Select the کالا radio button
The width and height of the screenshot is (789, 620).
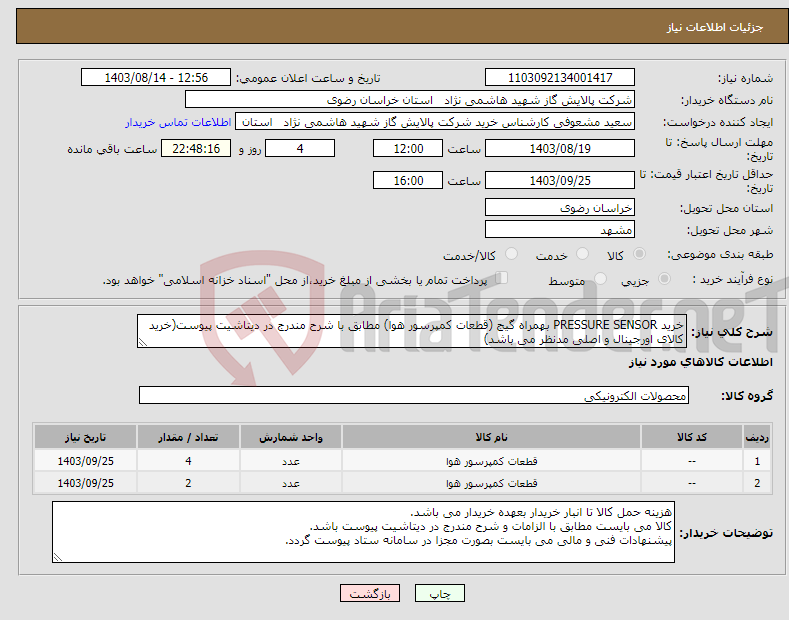[639, 254]
